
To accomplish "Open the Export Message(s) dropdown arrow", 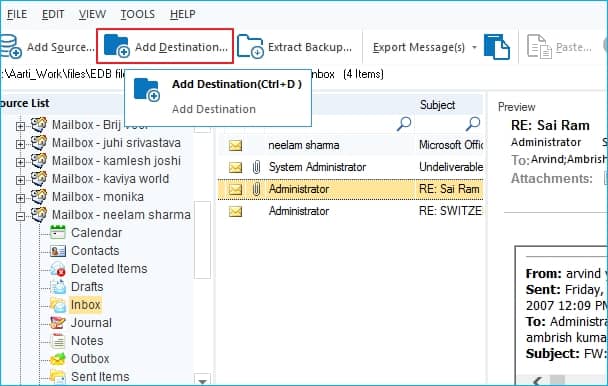I will coord(474,47).
